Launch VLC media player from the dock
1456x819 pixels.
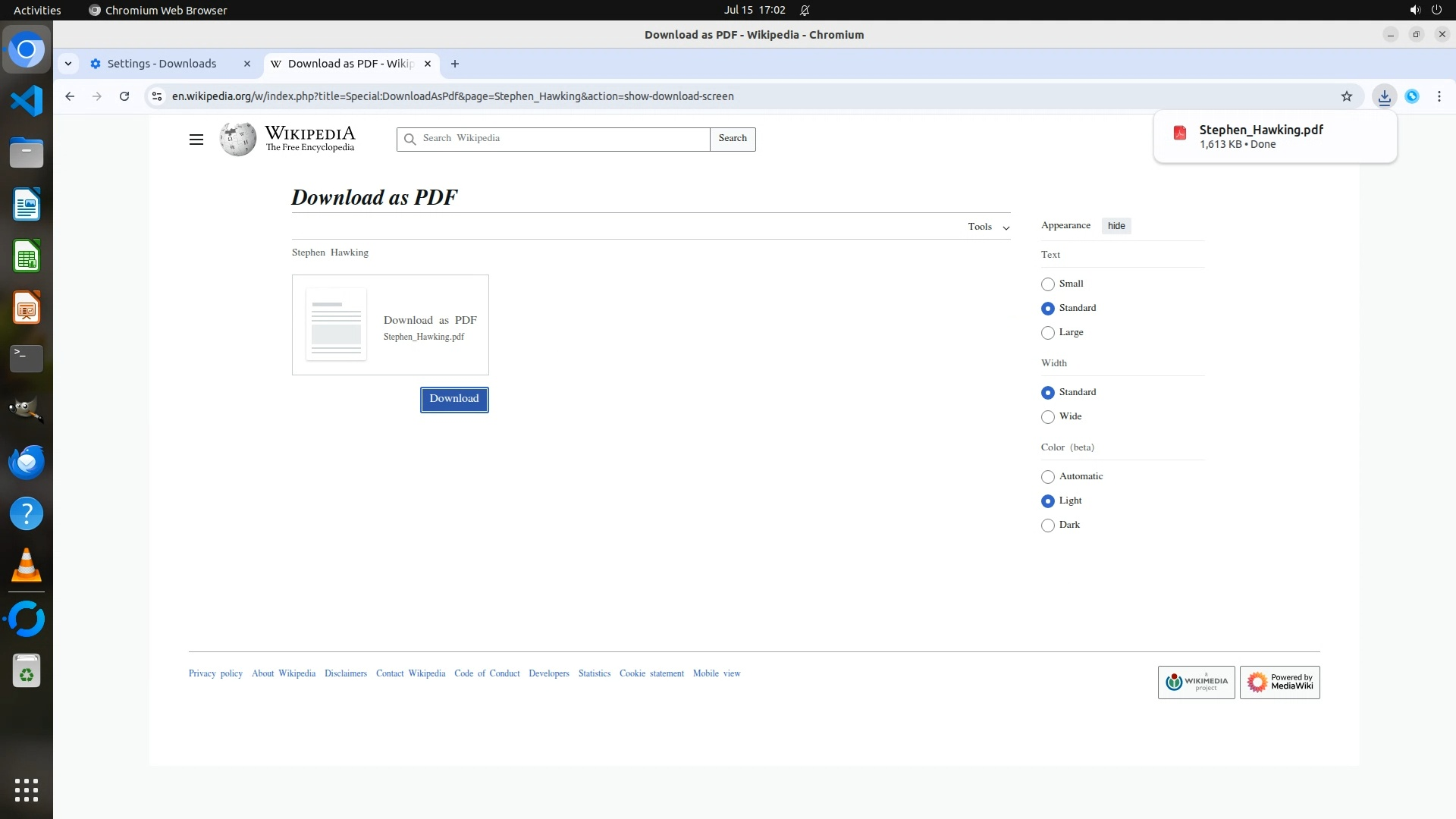coord(27,565)
